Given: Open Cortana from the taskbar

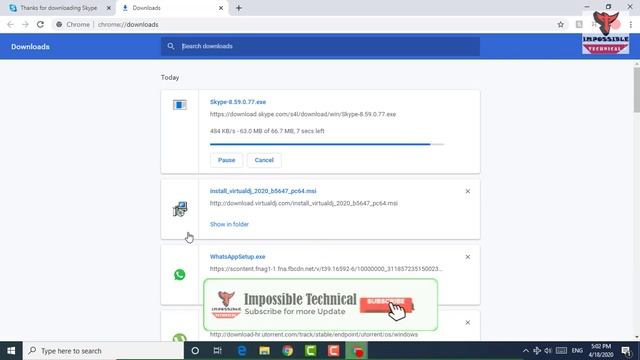Looking at the screenshot, I should tap(195, 351).
